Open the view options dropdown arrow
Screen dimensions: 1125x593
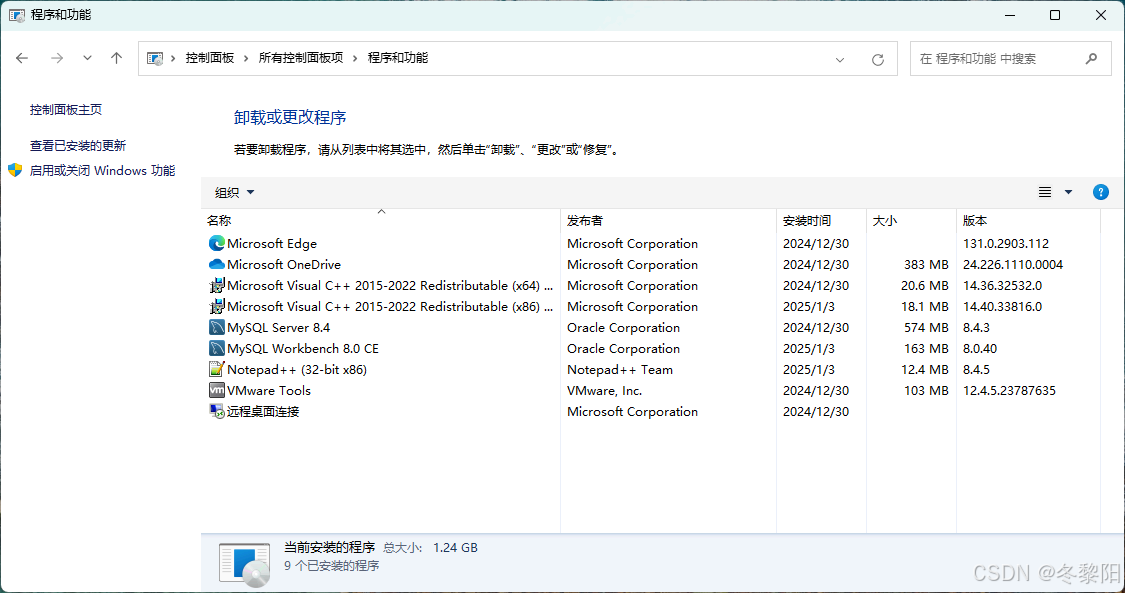[x=1068, y=192]
